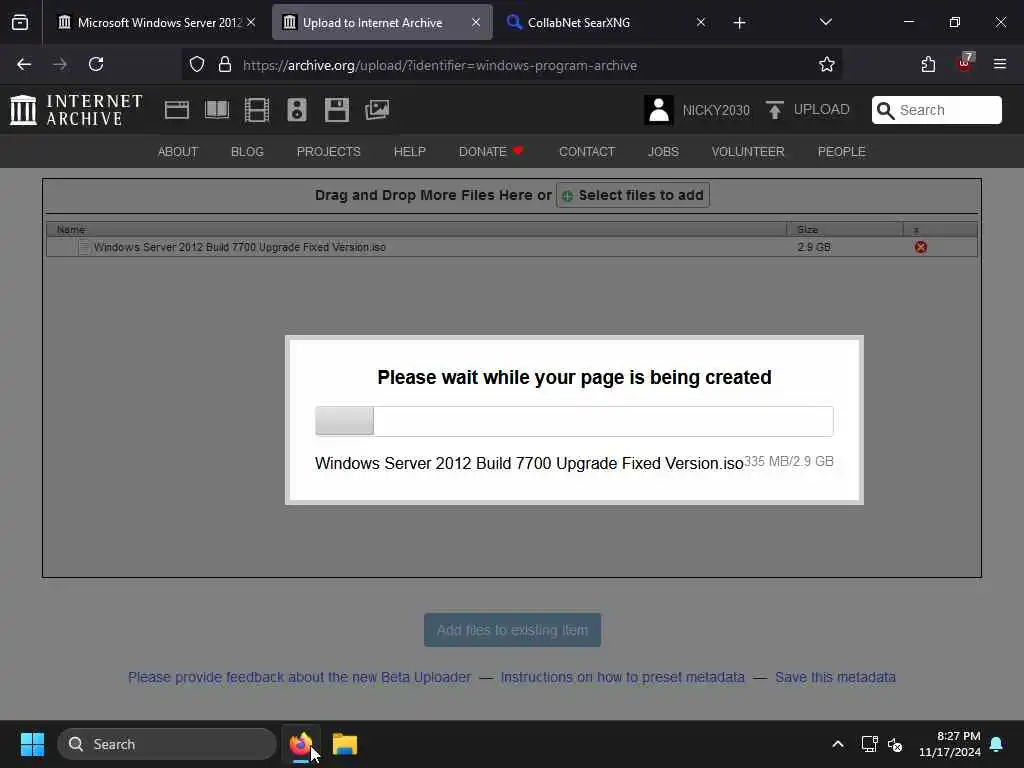Click the browser URL address bar
Screen dimensions: 1024x768
(511, 65)
